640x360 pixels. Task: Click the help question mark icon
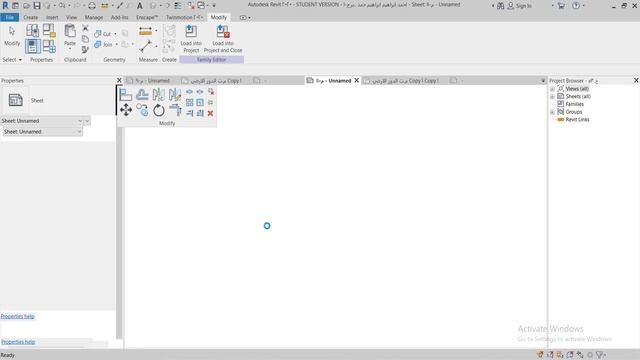click(576, 6)
